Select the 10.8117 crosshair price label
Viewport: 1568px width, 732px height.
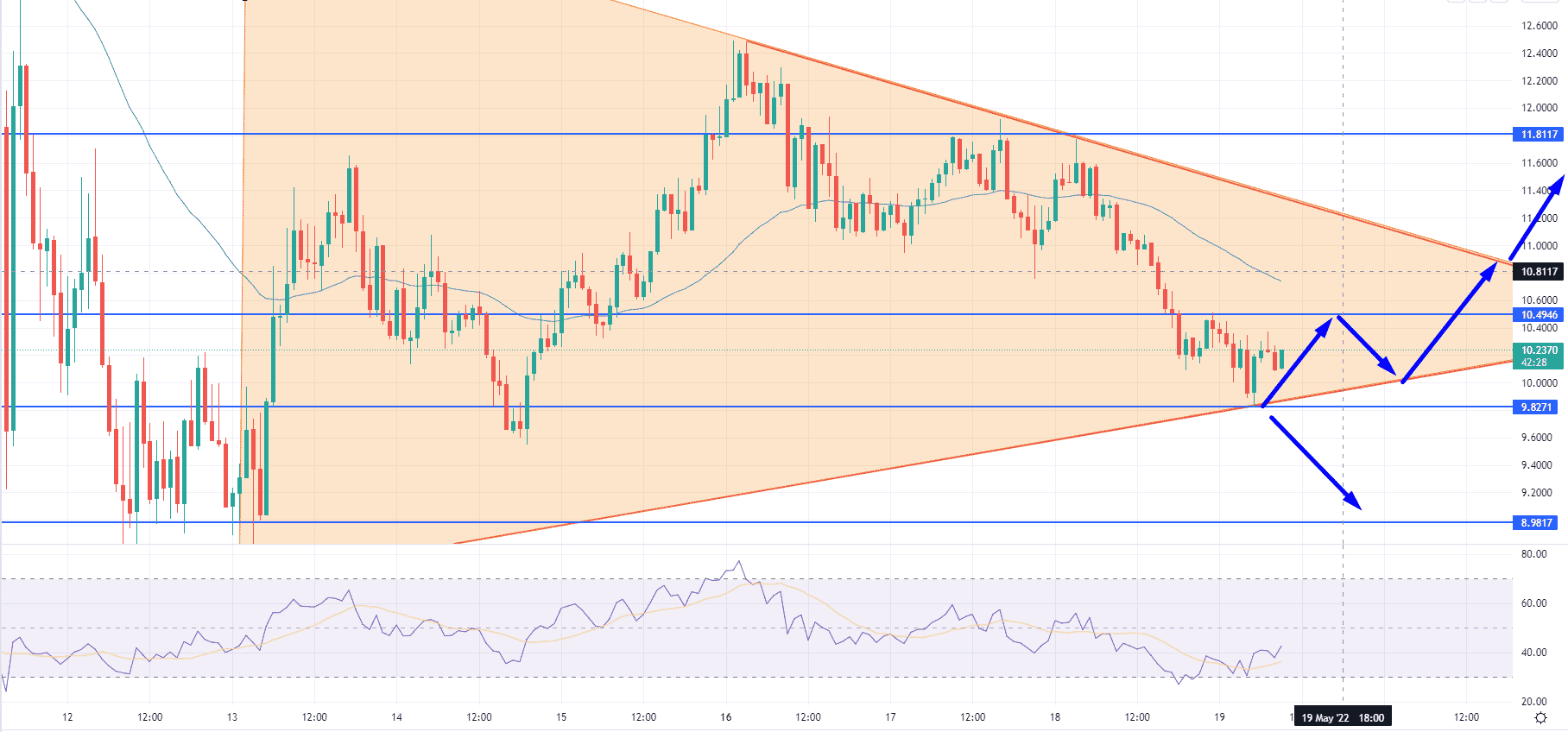(1539, 272)
